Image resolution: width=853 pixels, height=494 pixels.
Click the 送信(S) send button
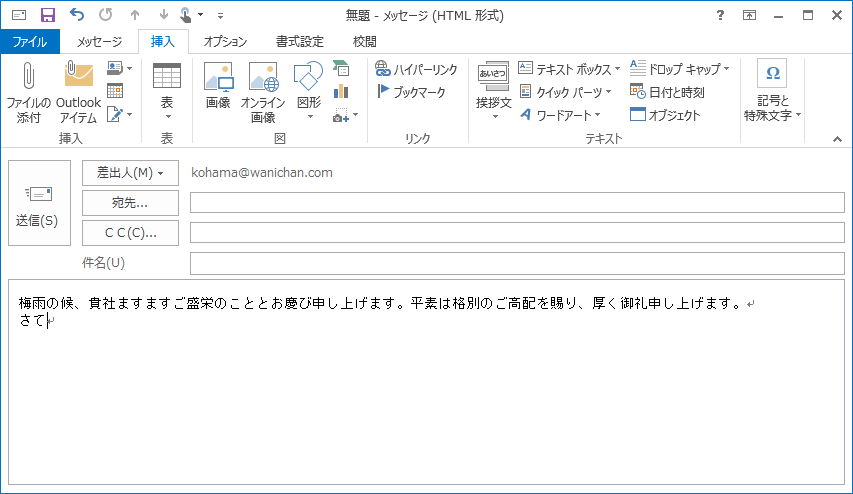(39, 203)
